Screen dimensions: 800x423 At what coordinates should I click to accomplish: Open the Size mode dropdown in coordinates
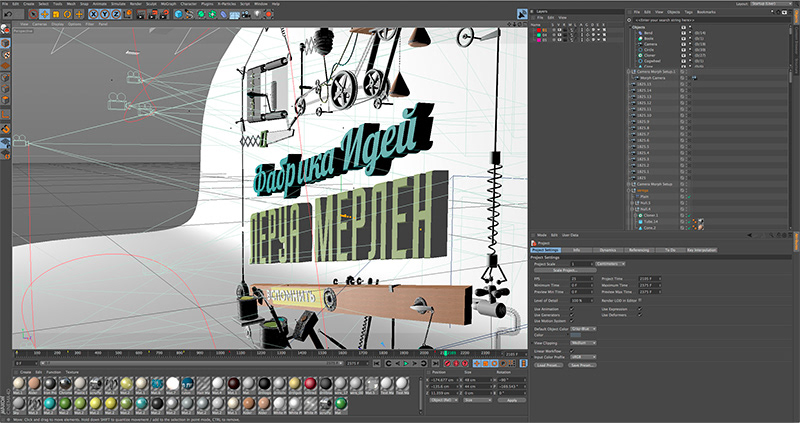[477, 400]
